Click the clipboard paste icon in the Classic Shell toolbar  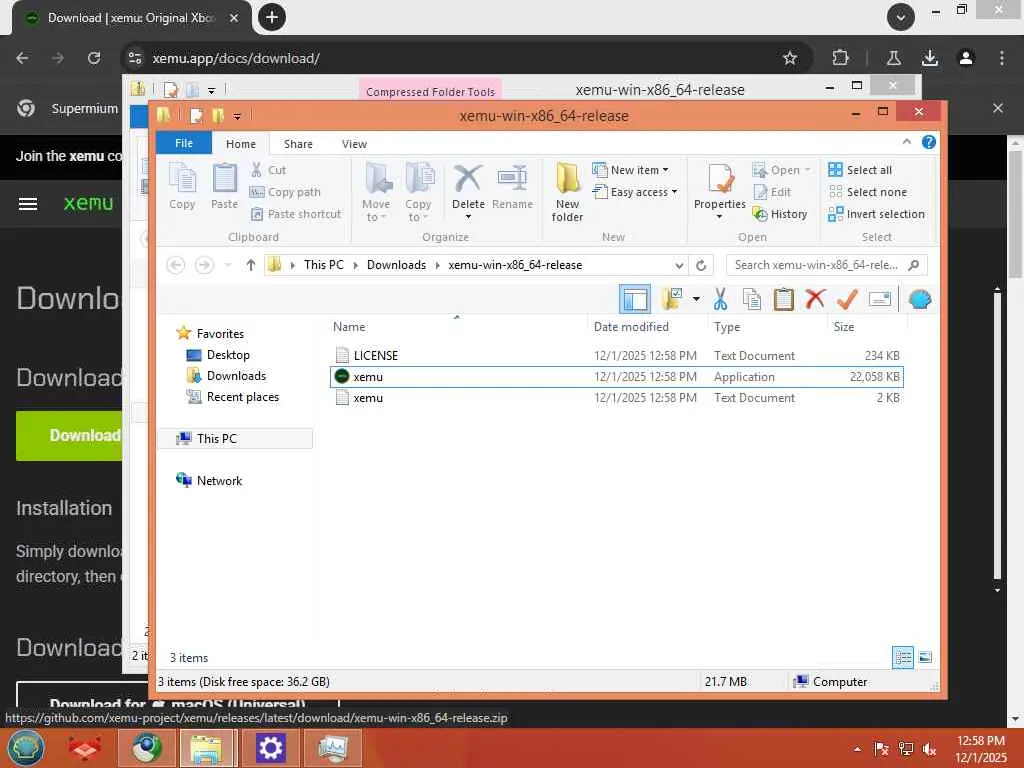coord(783,299)
